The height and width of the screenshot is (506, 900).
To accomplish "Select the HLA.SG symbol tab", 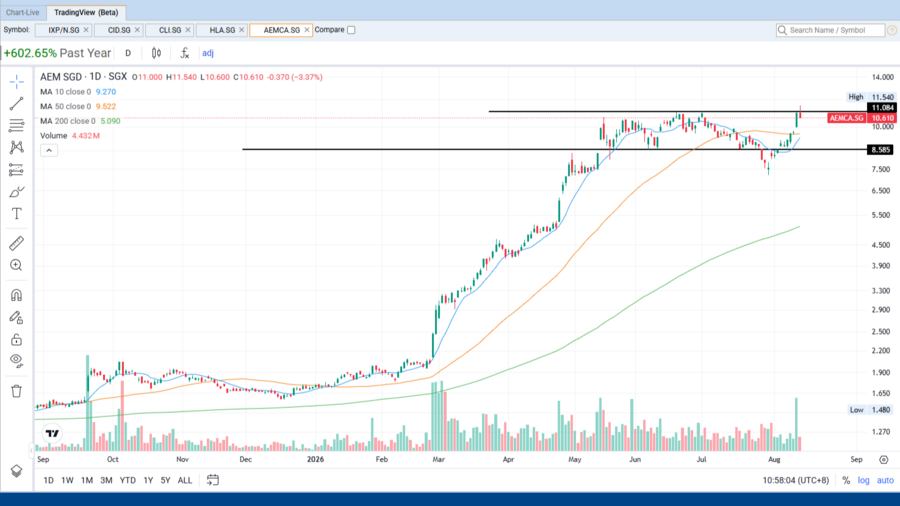I will point(222,30).
